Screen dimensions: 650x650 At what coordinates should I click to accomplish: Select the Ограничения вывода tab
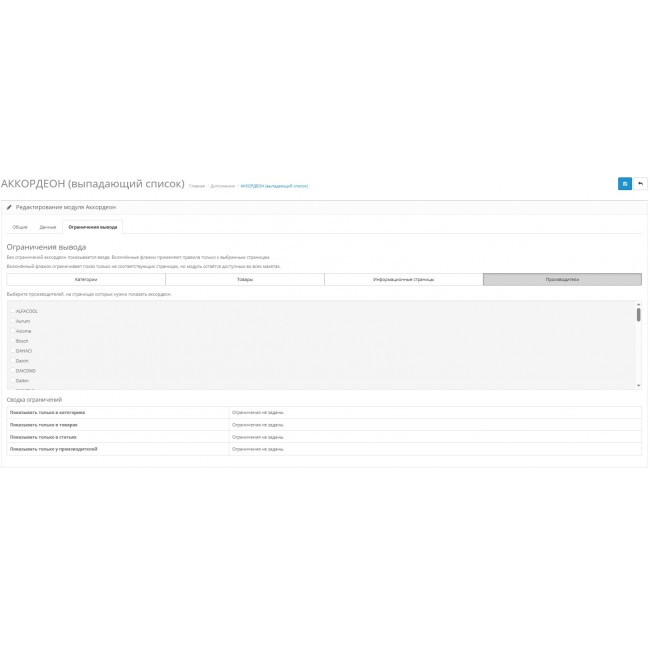tap(92, 227)
